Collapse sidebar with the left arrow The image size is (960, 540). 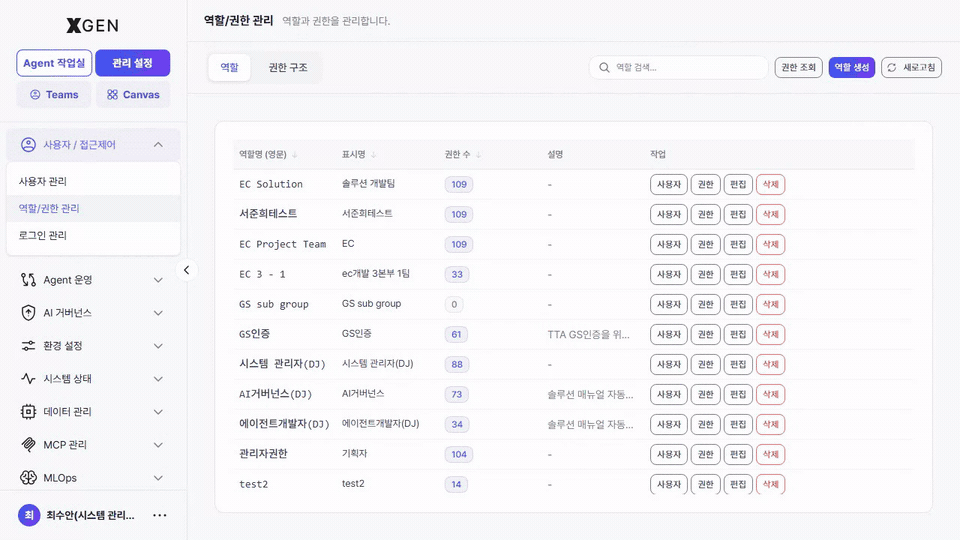tap(187, 270)
